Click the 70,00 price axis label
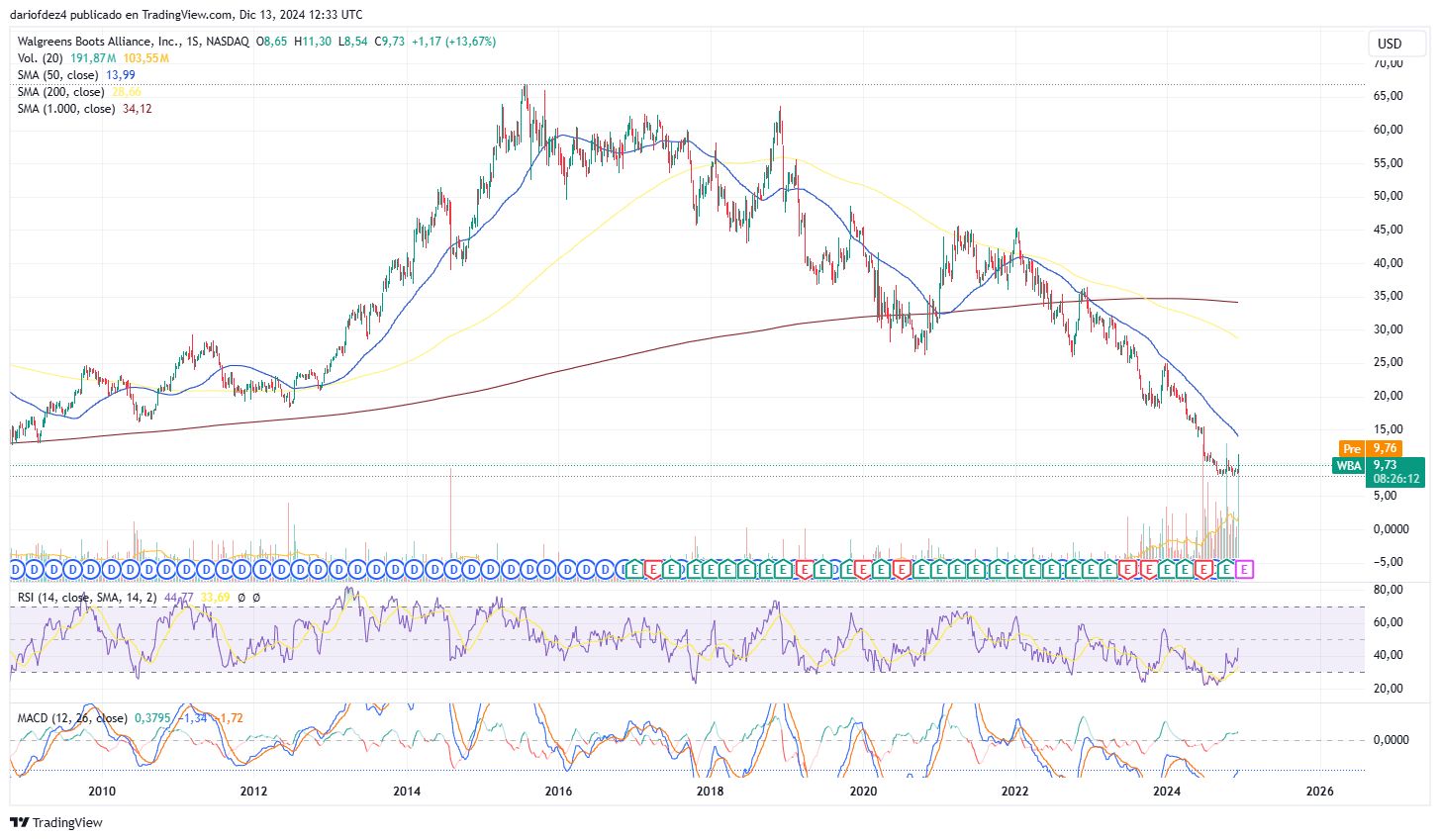The width and height of the screenshot is (1440, 840). pyautogui.click(x=1389, y=63)
